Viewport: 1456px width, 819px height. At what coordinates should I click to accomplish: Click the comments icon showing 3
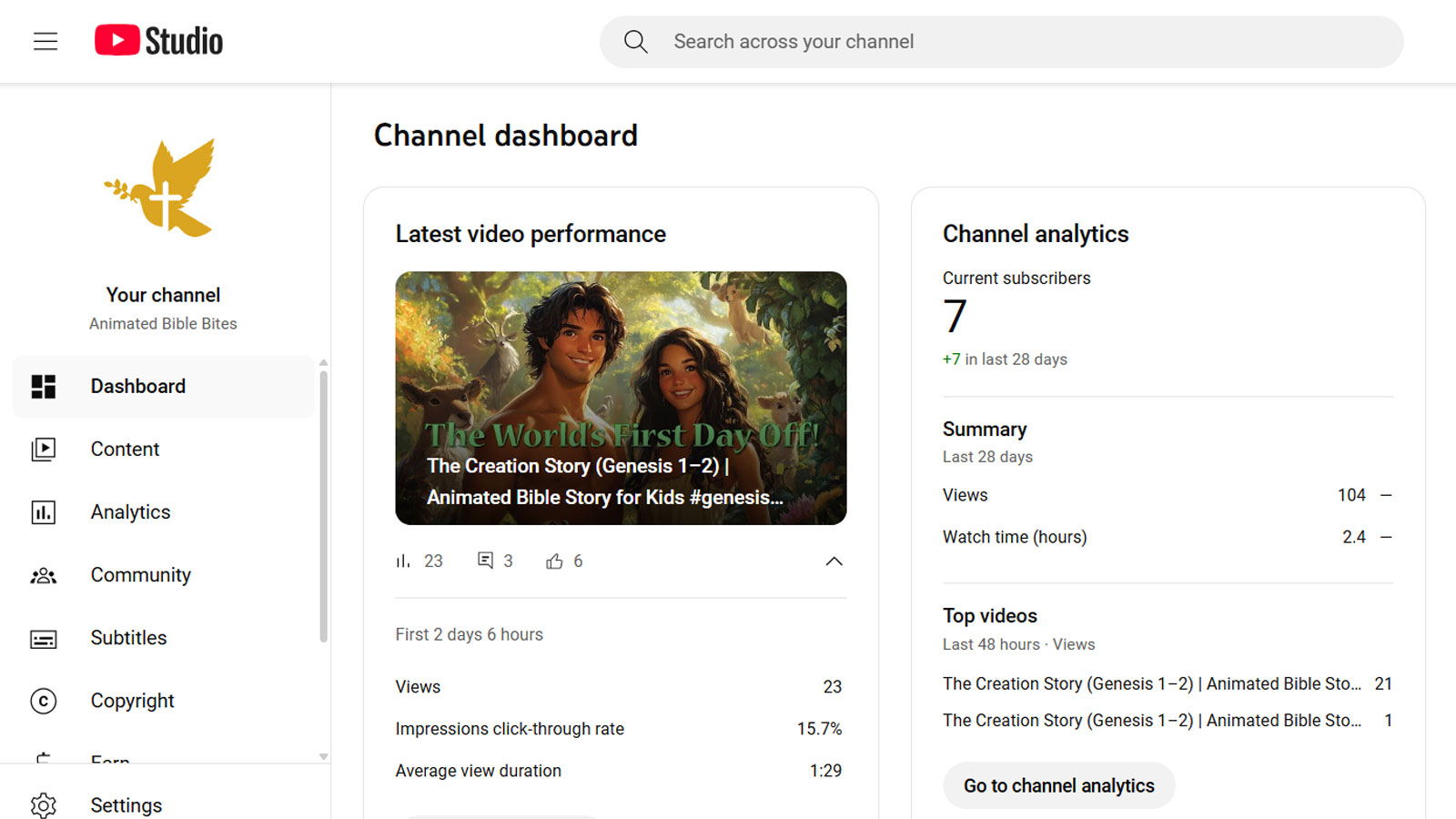click(485, 561)
